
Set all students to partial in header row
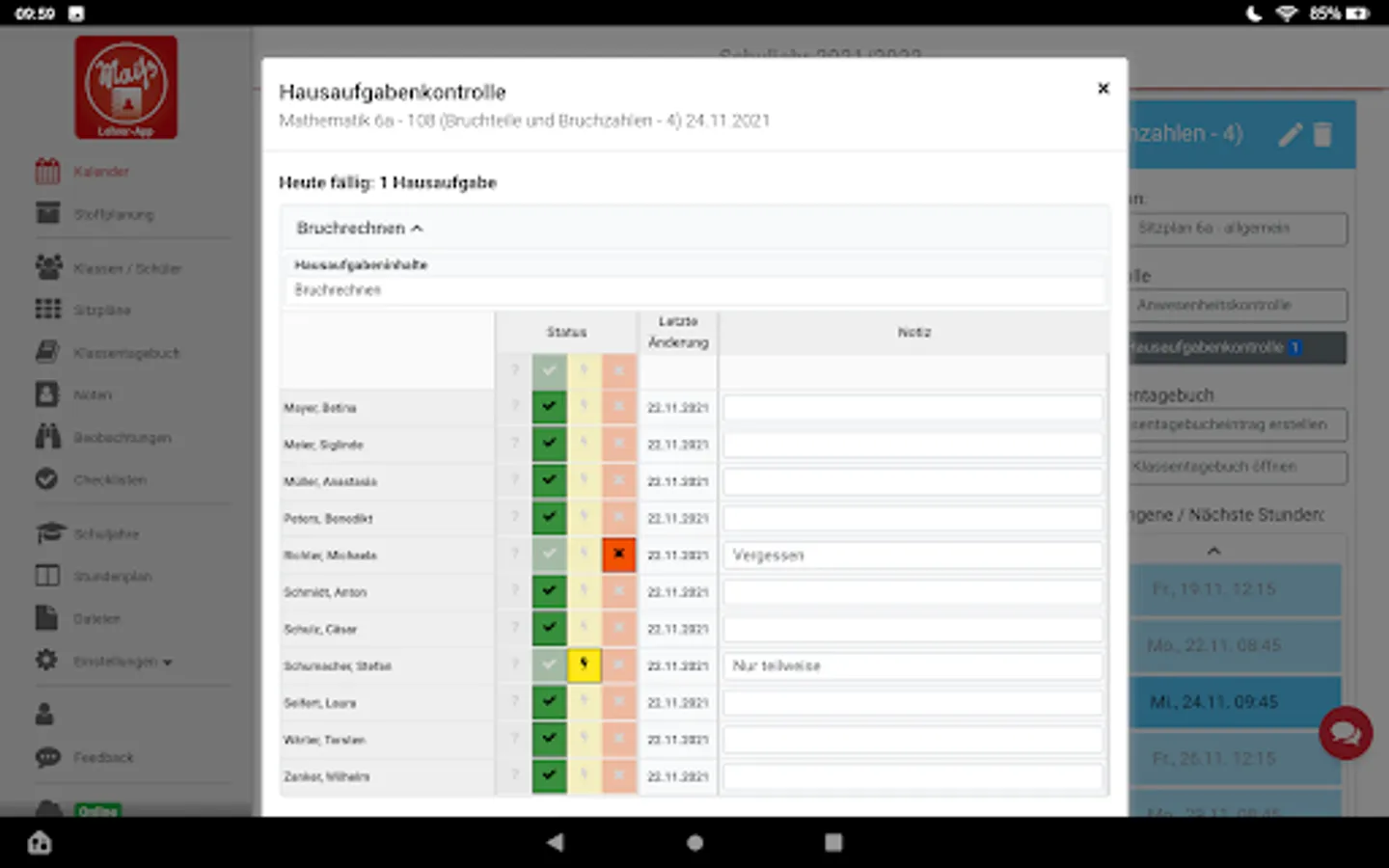click(x=584, y=370)
